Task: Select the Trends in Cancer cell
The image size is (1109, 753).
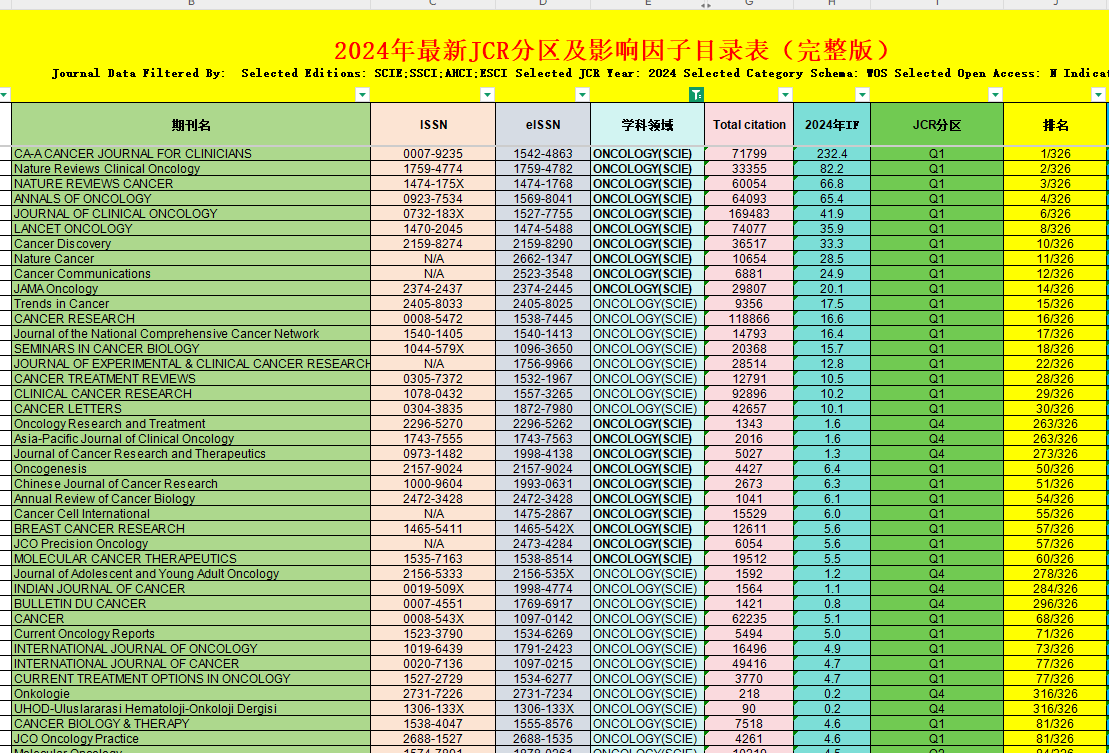Action: click(191, 303)
